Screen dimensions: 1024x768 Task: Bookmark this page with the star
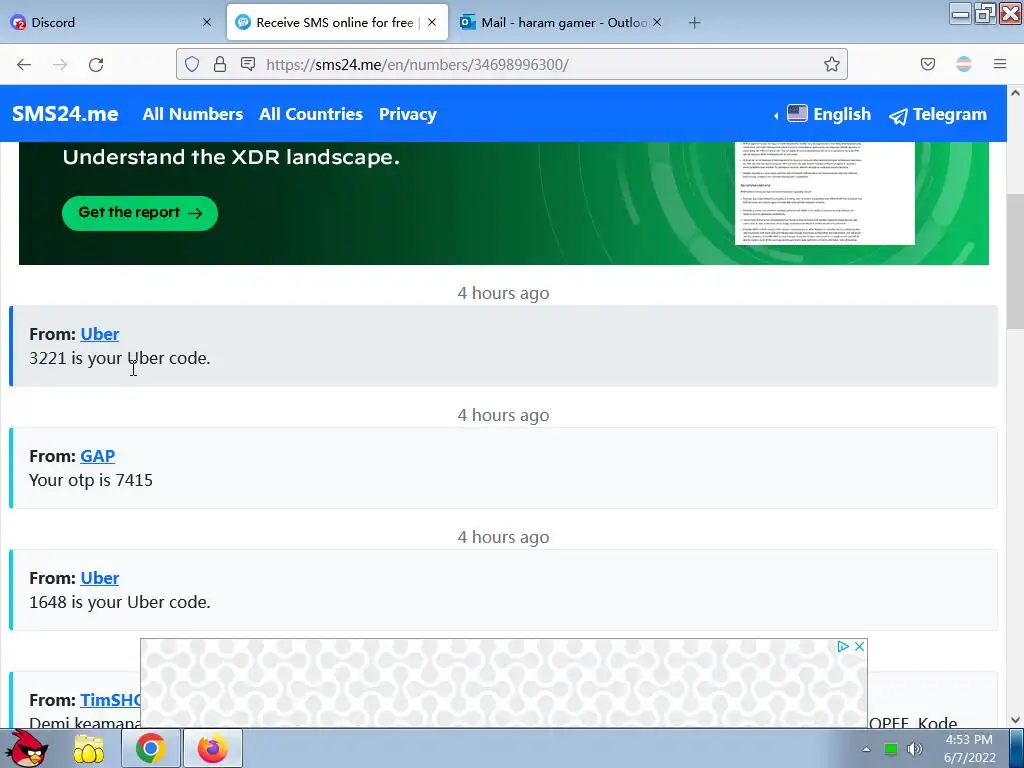click(831, 64)
